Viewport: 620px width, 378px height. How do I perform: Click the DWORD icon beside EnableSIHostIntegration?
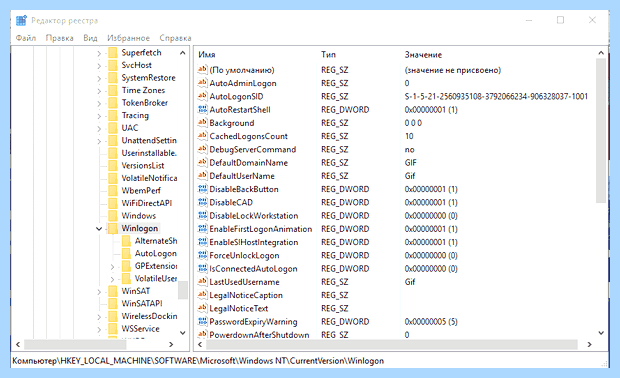(202, 242)
